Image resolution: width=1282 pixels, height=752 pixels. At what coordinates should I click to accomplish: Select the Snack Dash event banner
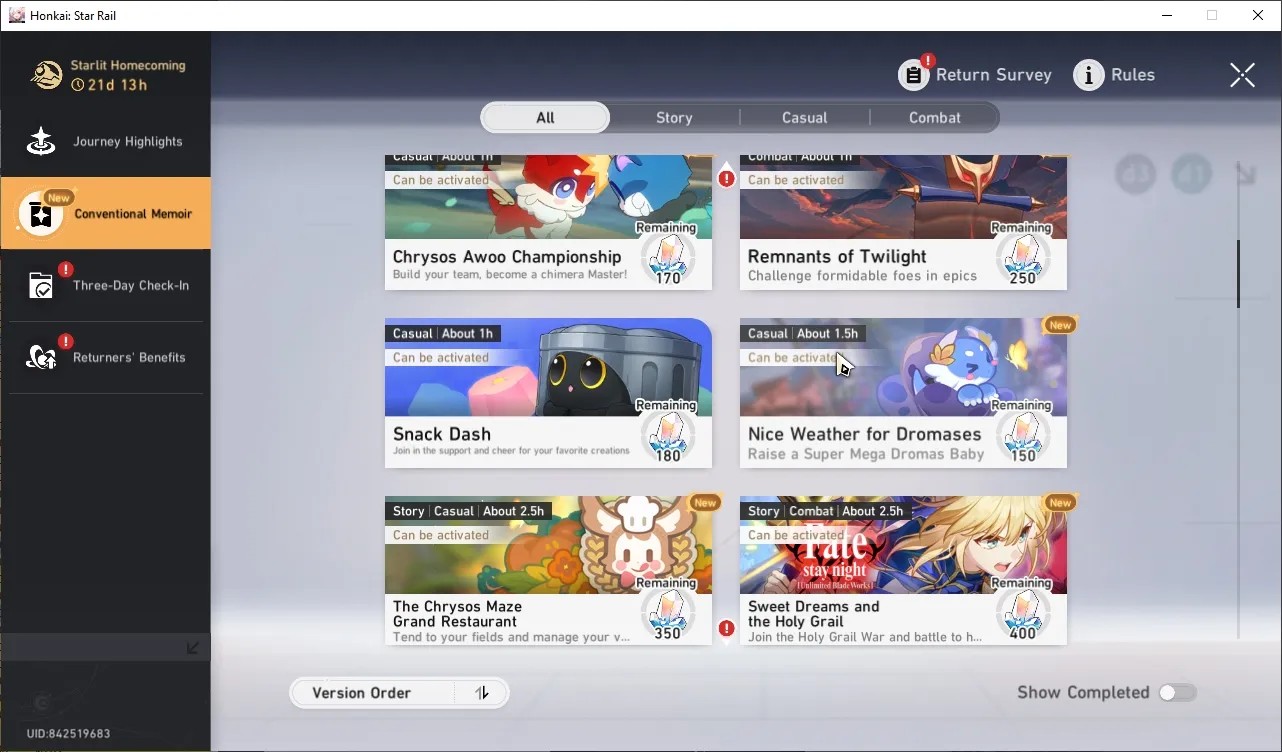[x=548, y=367]
